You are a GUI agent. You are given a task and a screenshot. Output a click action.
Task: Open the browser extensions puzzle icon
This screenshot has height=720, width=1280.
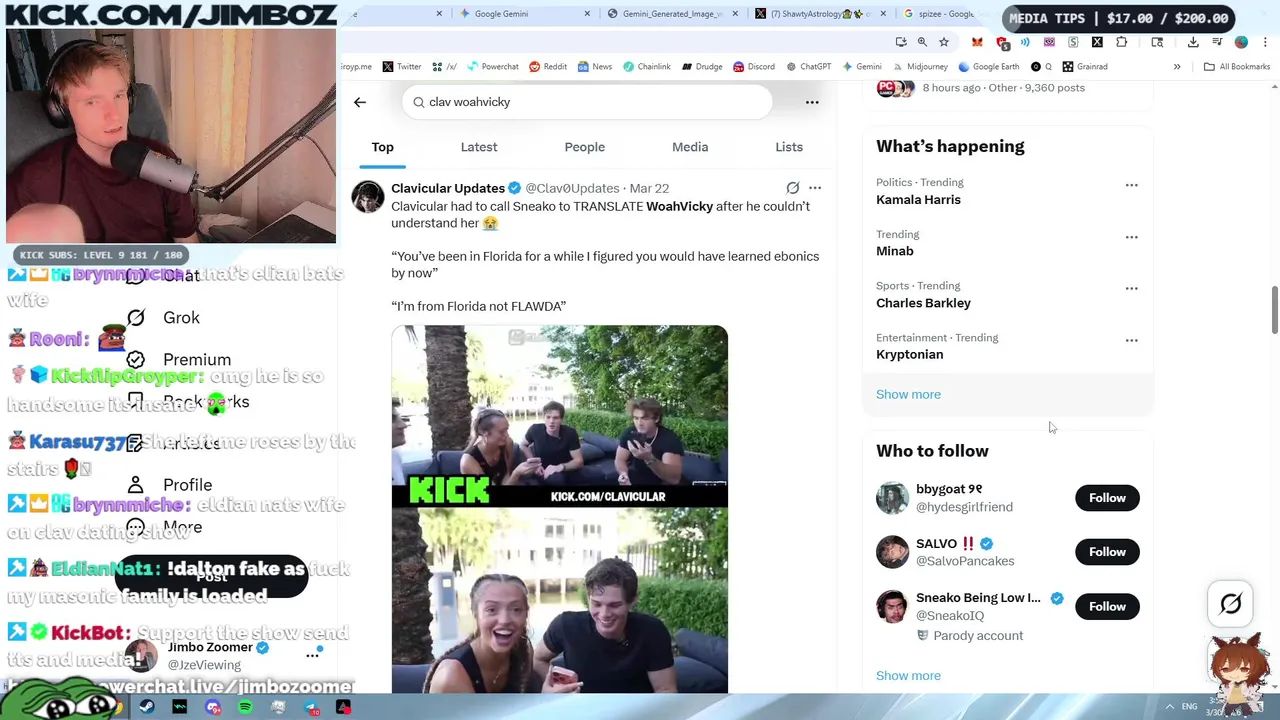pos(1121,42)
